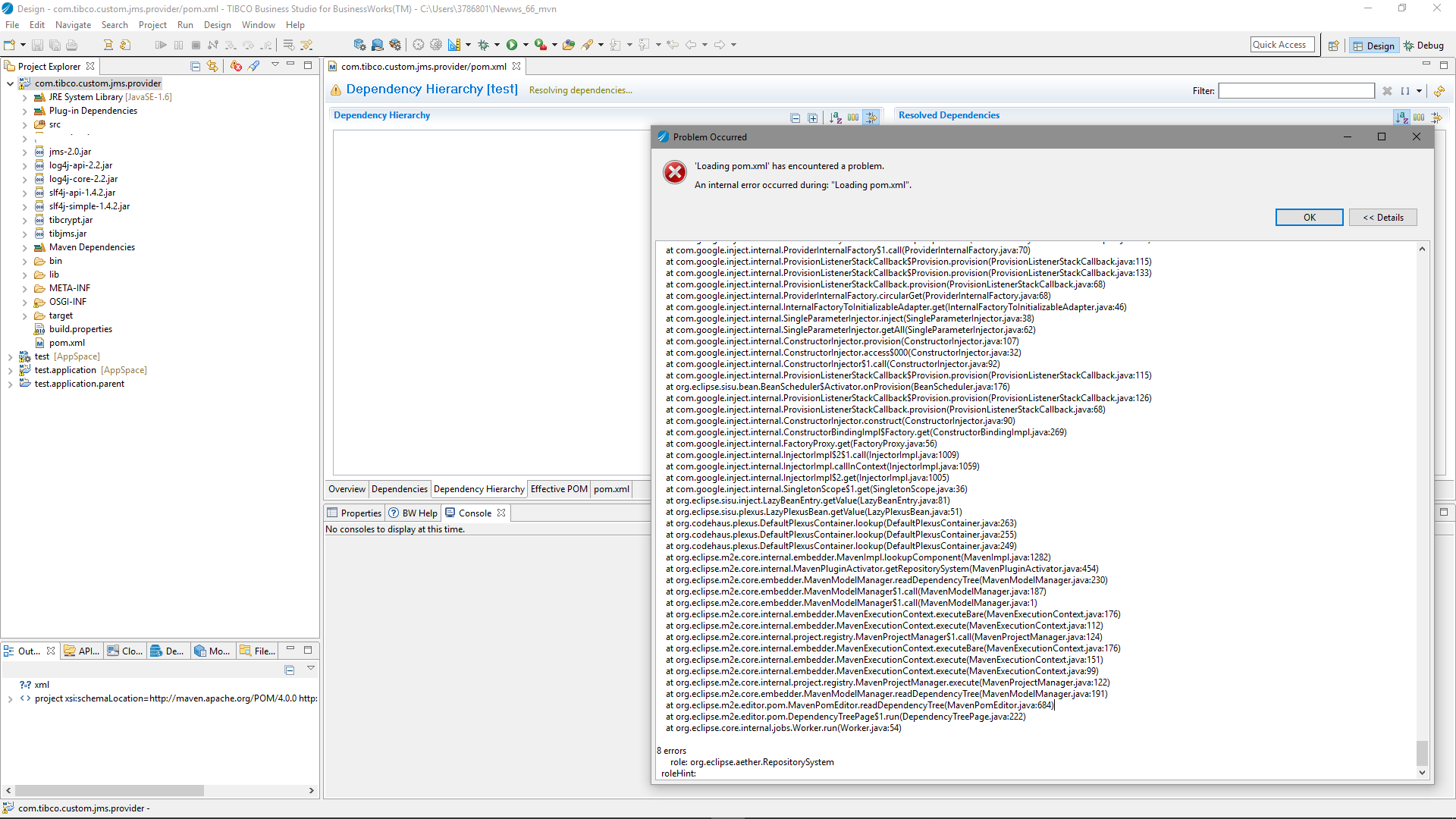This screenshot has height=819, width=1456.
Task: Open the Navigate menu
Action: tap(73, 25)
